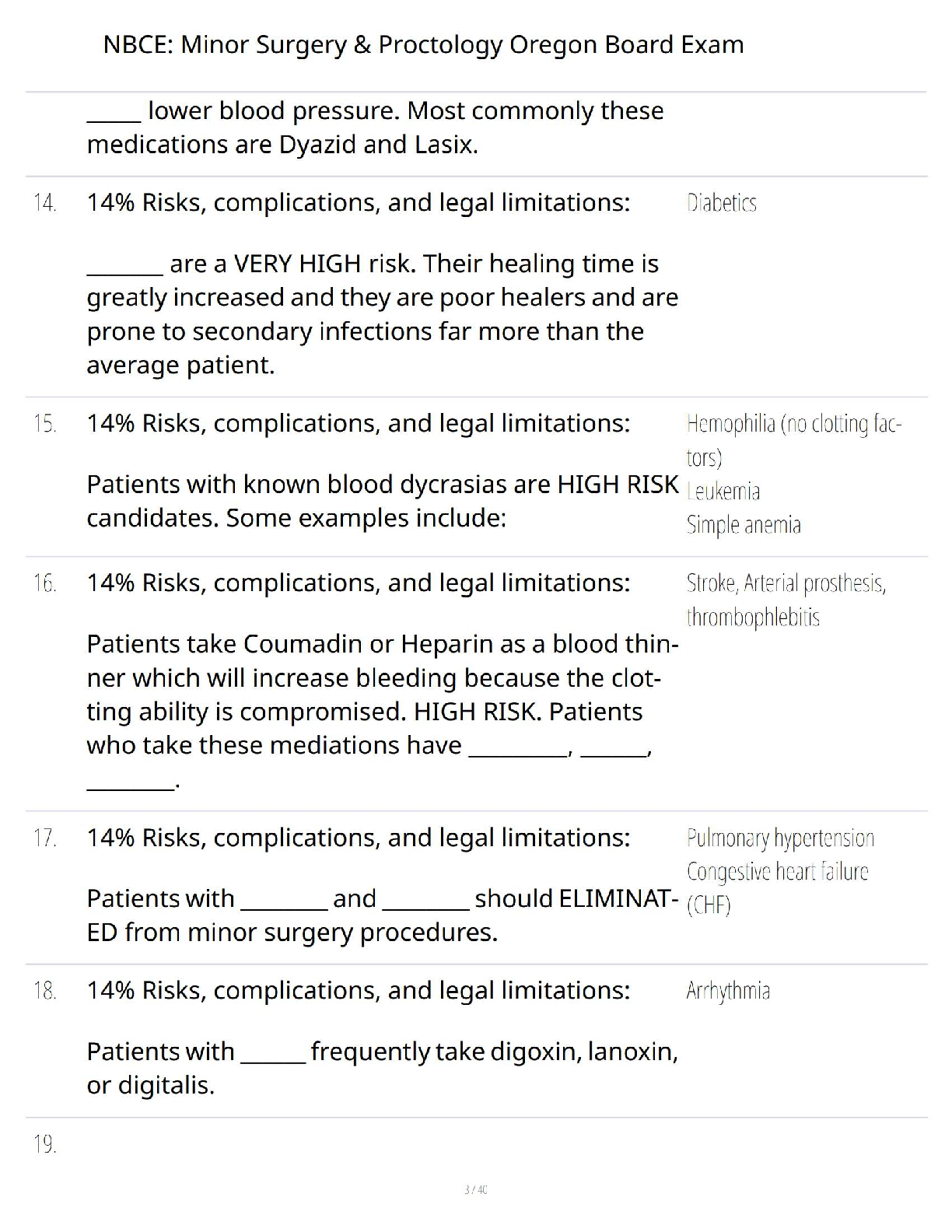Click the 'Coumadin or Heparin' line

pyautogui.click(x=381, y=645)
